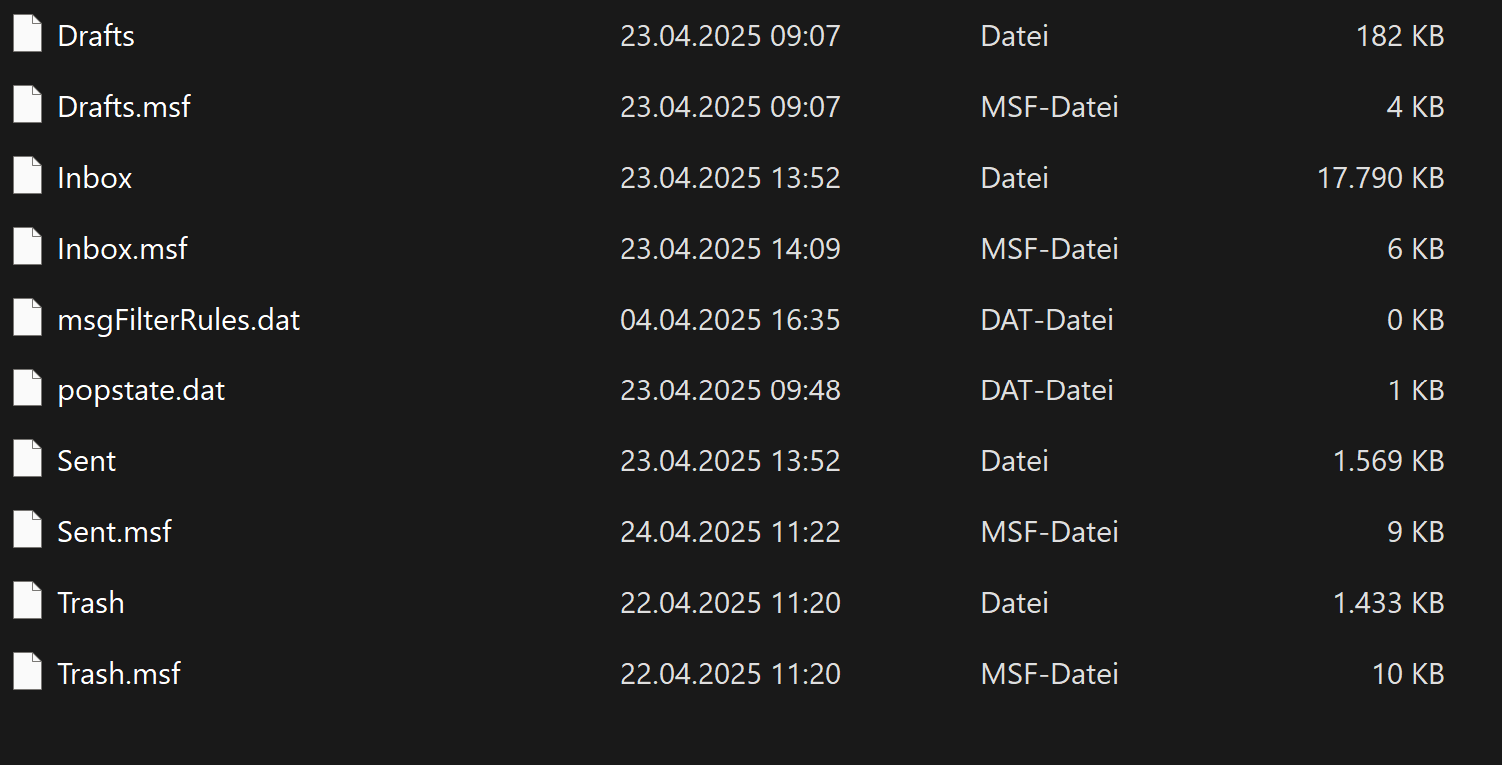Click the DAT-Datei type of popstate.dat

click(1047, 390)
